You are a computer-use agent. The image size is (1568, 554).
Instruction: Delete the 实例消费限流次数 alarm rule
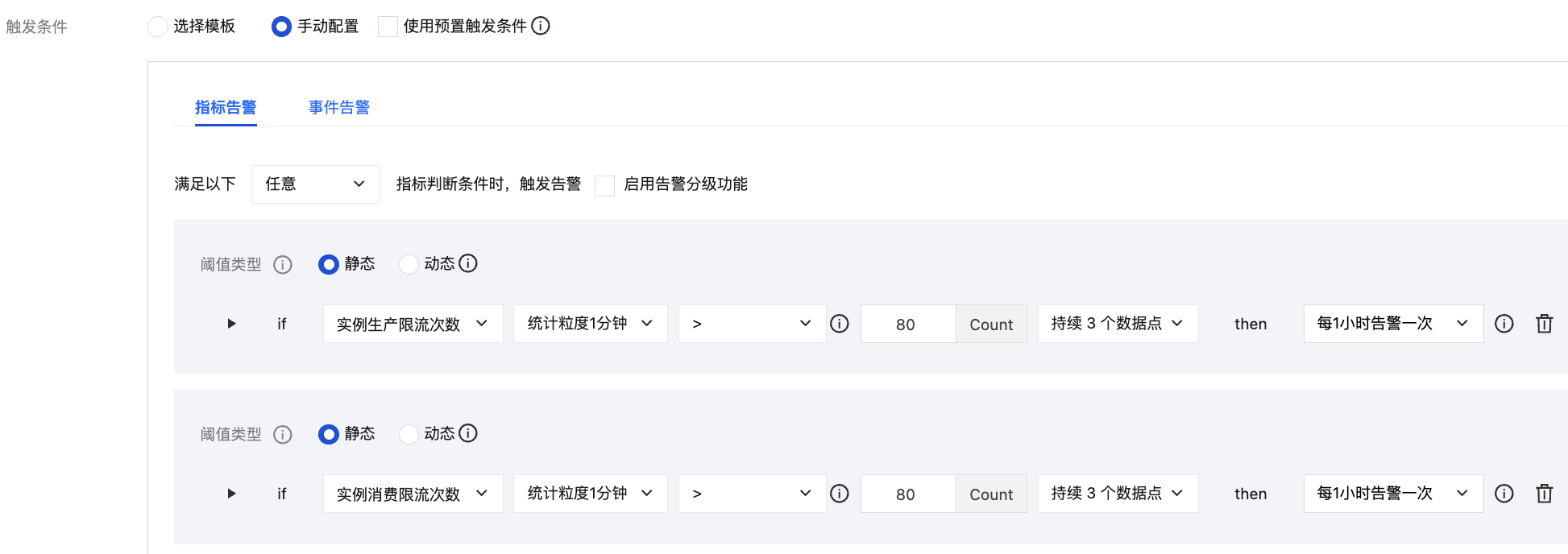(1544, 494)
